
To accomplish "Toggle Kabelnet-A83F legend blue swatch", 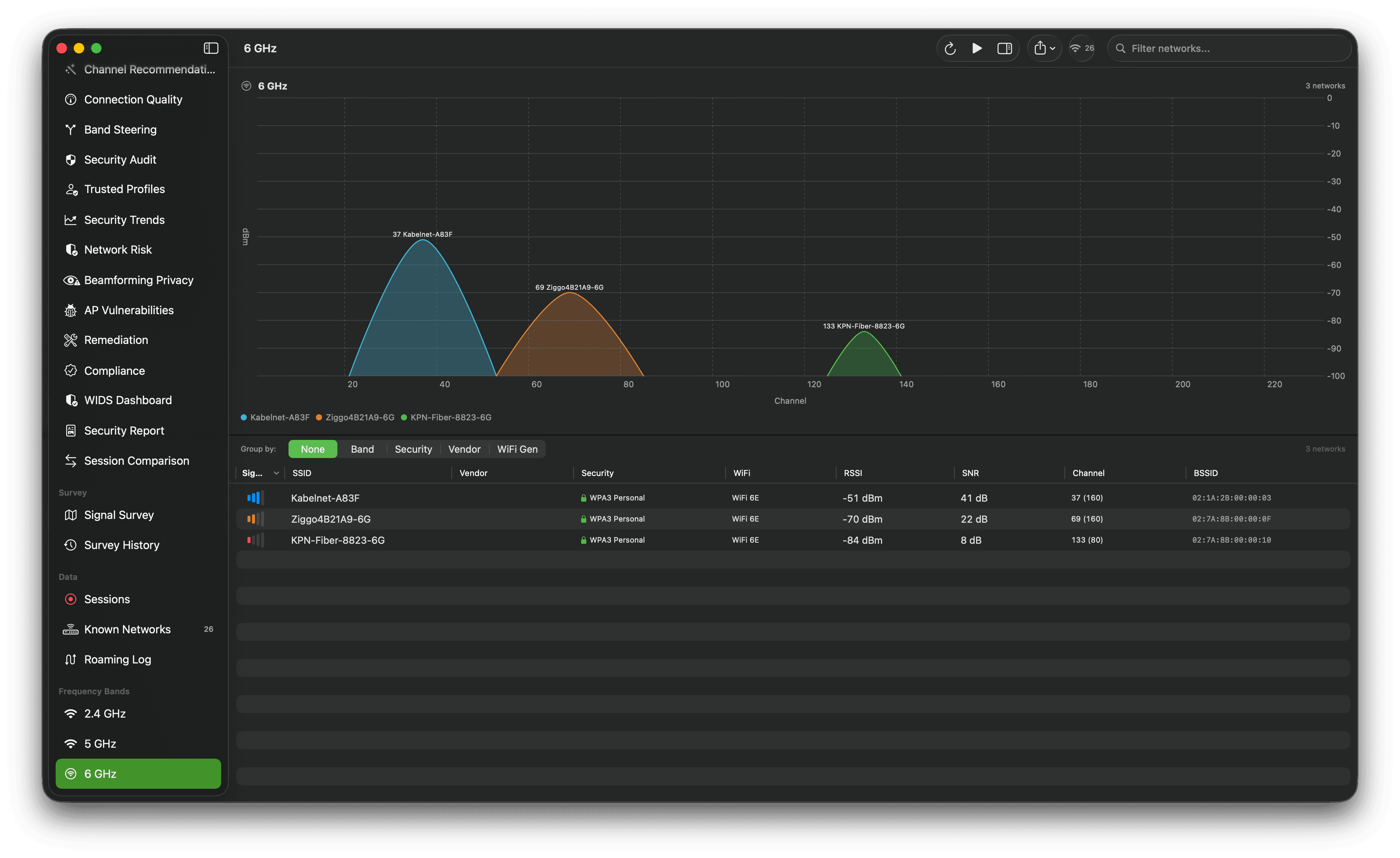I will point(244,417).
